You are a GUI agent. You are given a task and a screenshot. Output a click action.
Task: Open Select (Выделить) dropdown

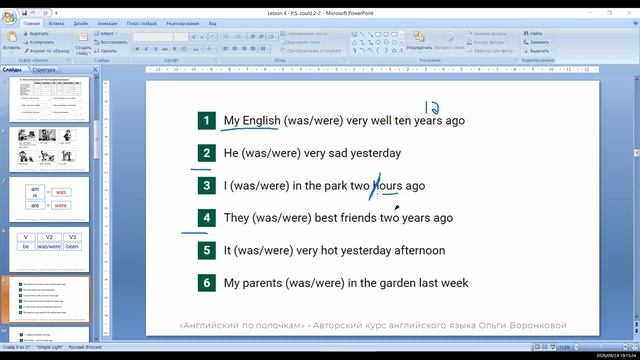(x=538, y=51)
